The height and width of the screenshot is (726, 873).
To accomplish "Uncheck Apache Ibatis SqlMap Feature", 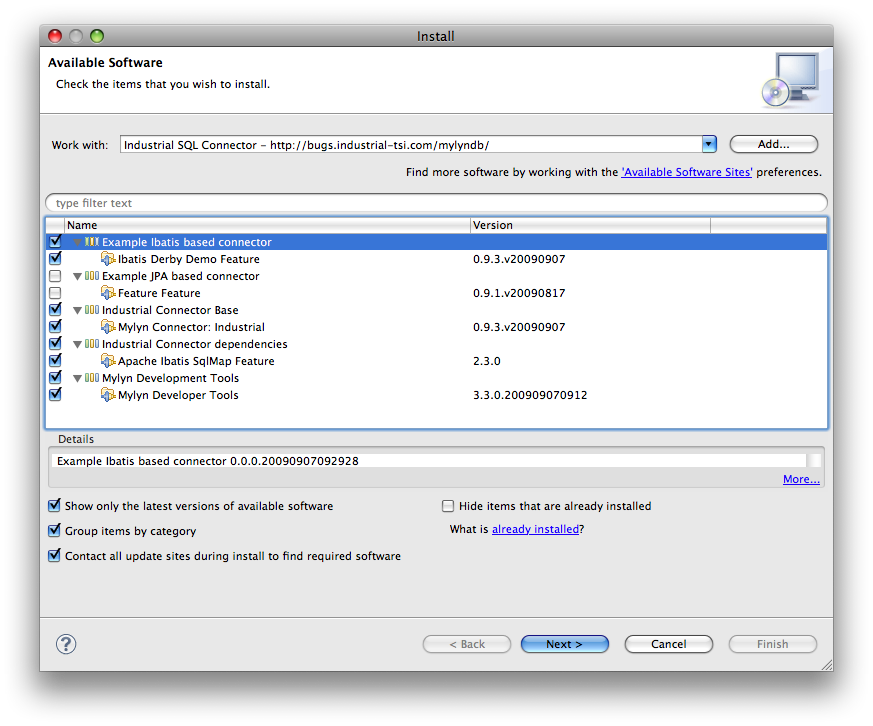I will point(55,361).
